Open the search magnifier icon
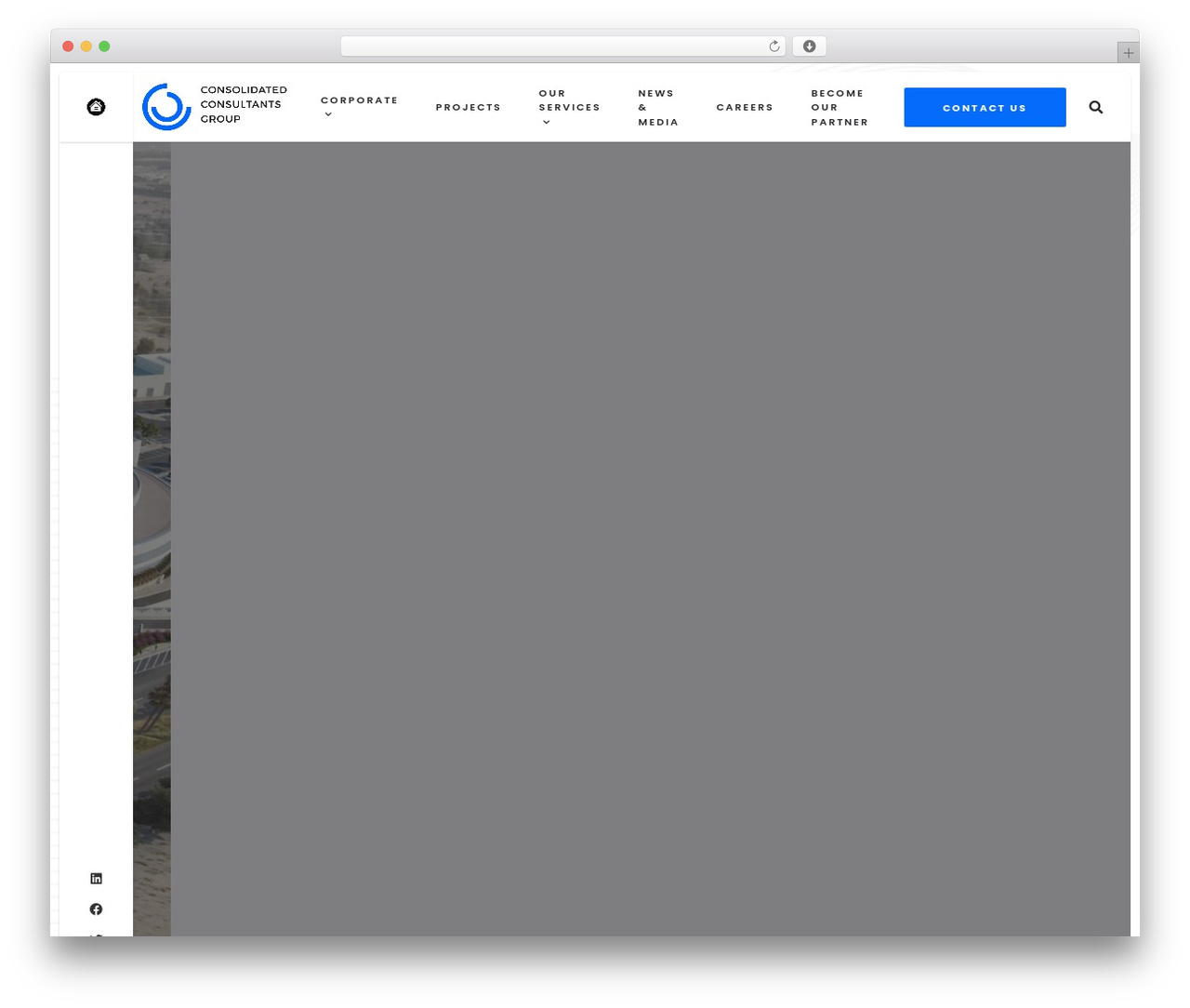This screenshot has height=1008, width=1190. 1096,107
